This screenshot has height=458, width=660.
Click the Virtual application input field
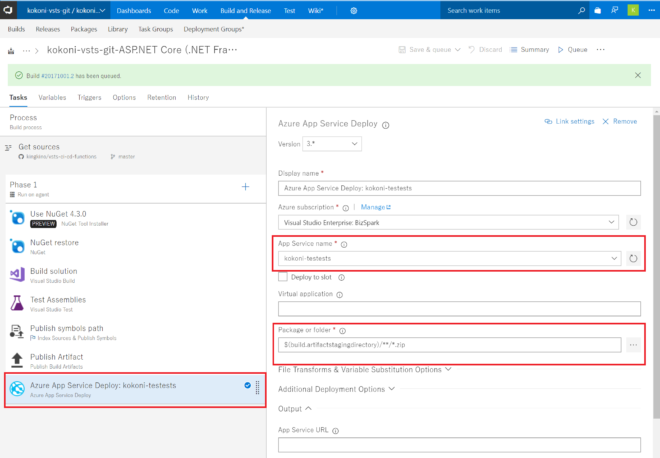pos(459,309)
